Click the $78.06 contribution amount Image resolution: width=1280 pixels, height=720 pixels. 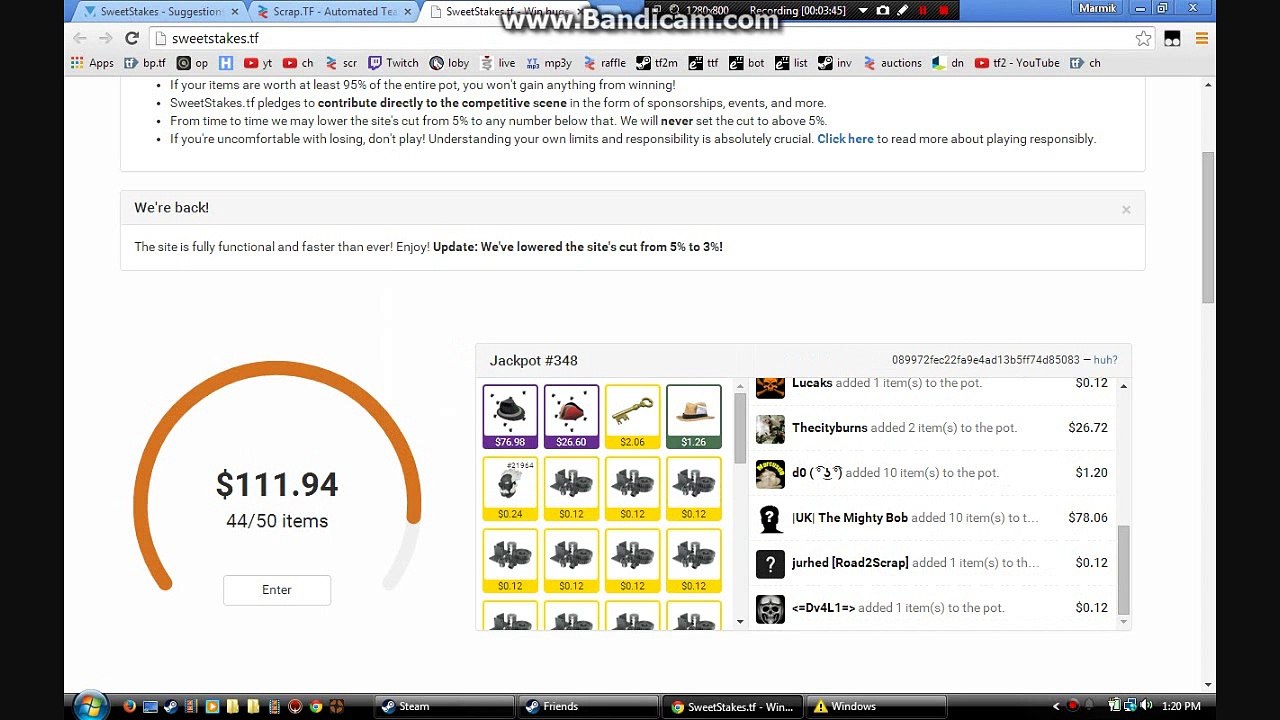(1088, 518)
